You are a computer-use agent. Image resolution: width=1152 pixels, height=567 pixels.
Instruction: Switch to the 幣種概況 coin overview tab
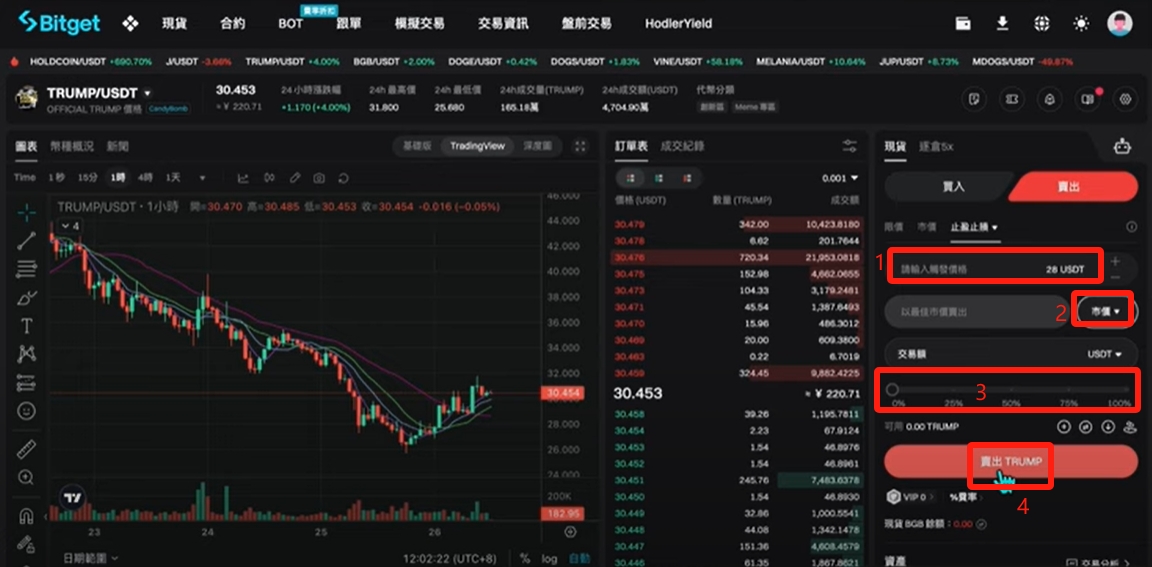point(71,146)
